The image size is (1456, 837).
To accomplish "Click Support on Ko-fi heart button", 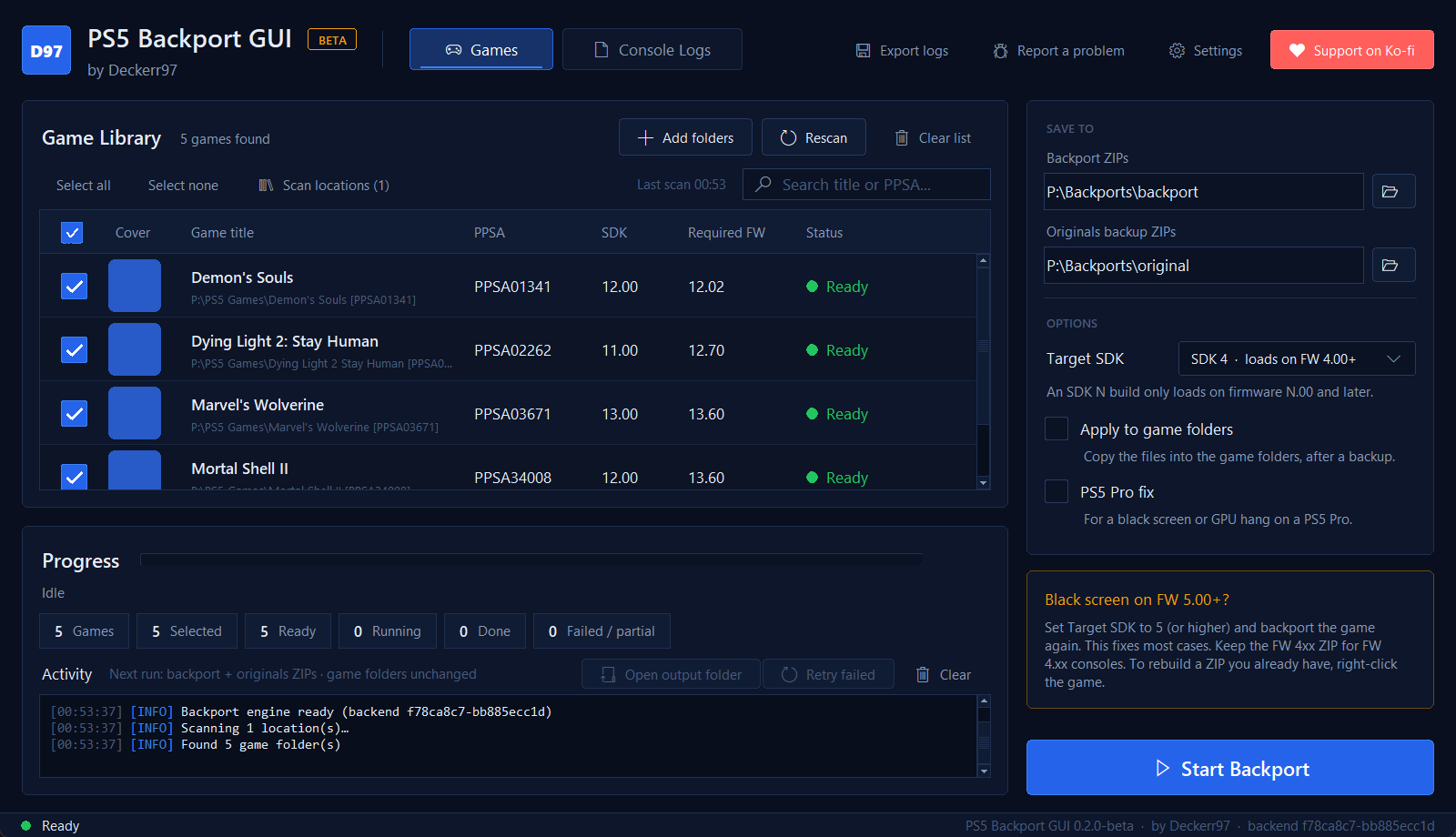I will point(1351,50).
